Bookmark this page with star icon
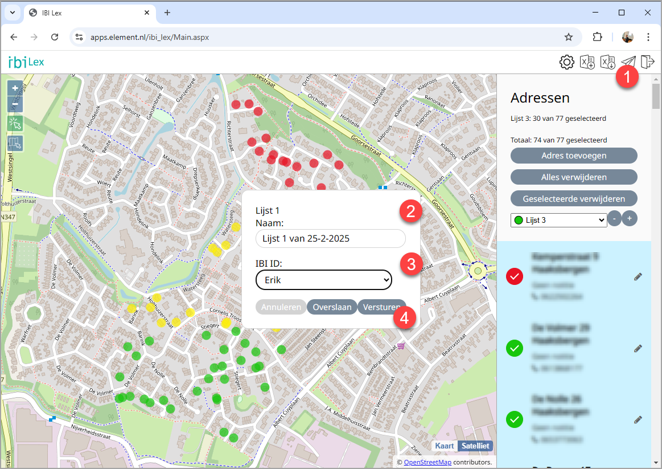This screenshot has height=469, width=662. [x=569, y=37]
